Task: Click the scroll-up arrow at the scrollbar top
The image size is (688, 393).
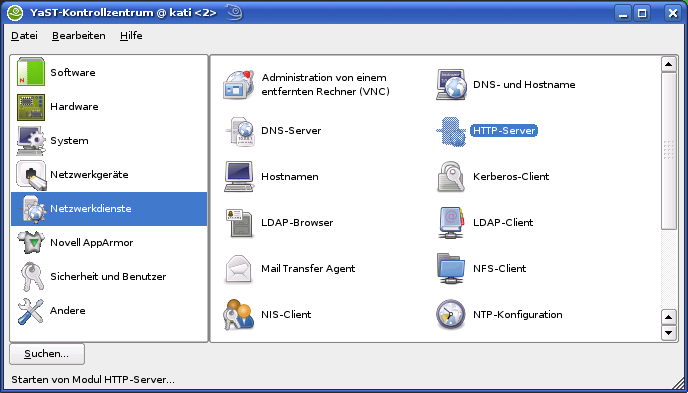Action: [668, 64]
